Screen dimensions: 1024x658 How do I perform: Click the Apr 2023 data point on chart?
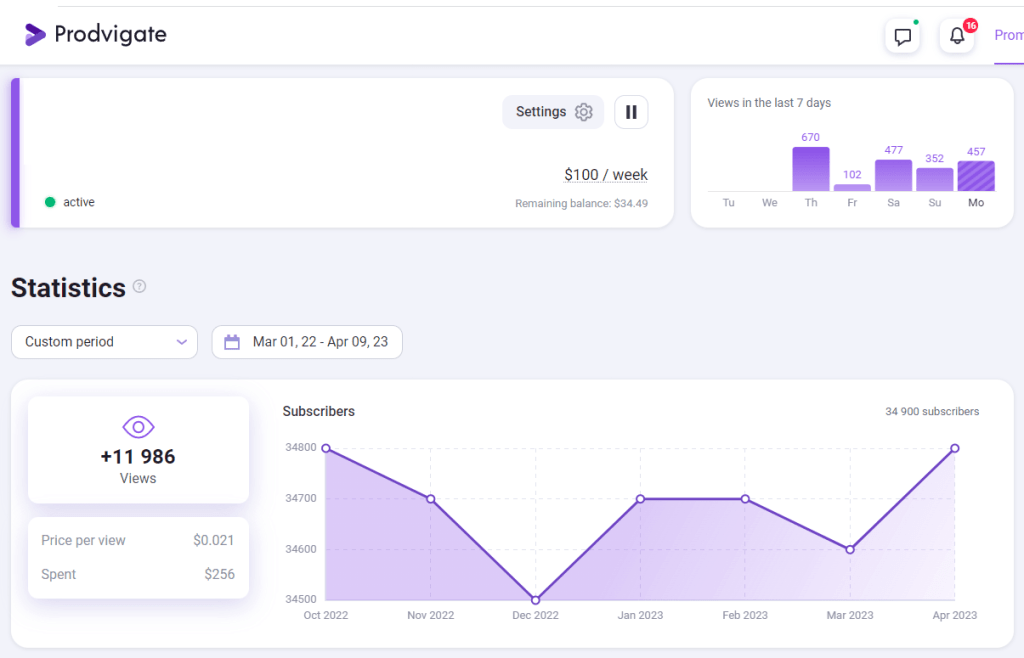tap(955, 448)
